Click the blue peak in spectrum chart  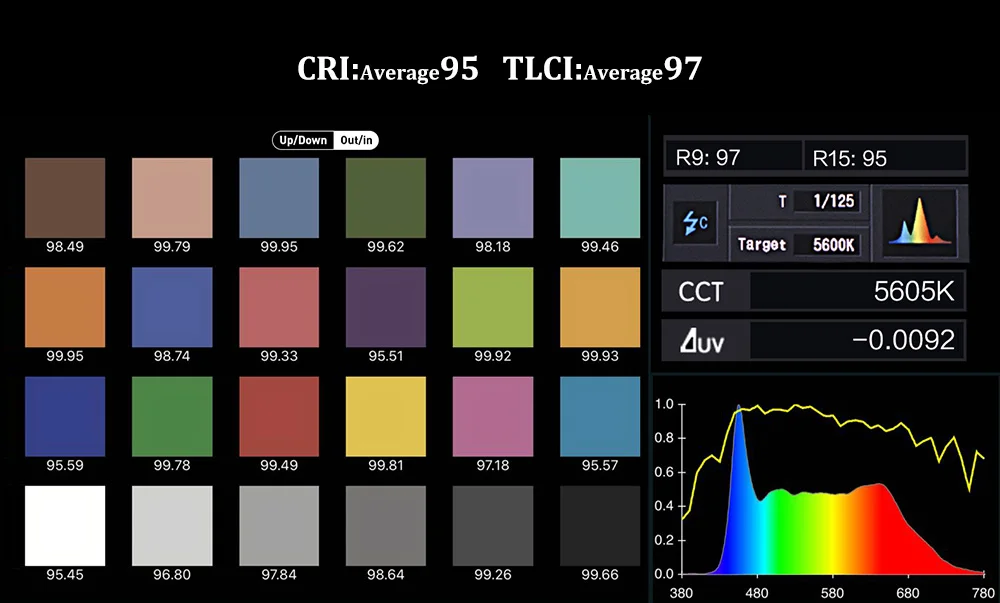point(739,446)
